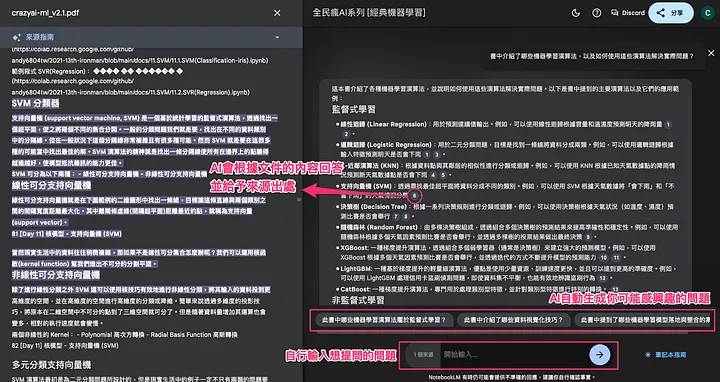Click the SVR(Regression).ipynb Colab link text
Image resolution: width=720 pixels, height=382 pixels.
tap(130, 92)
